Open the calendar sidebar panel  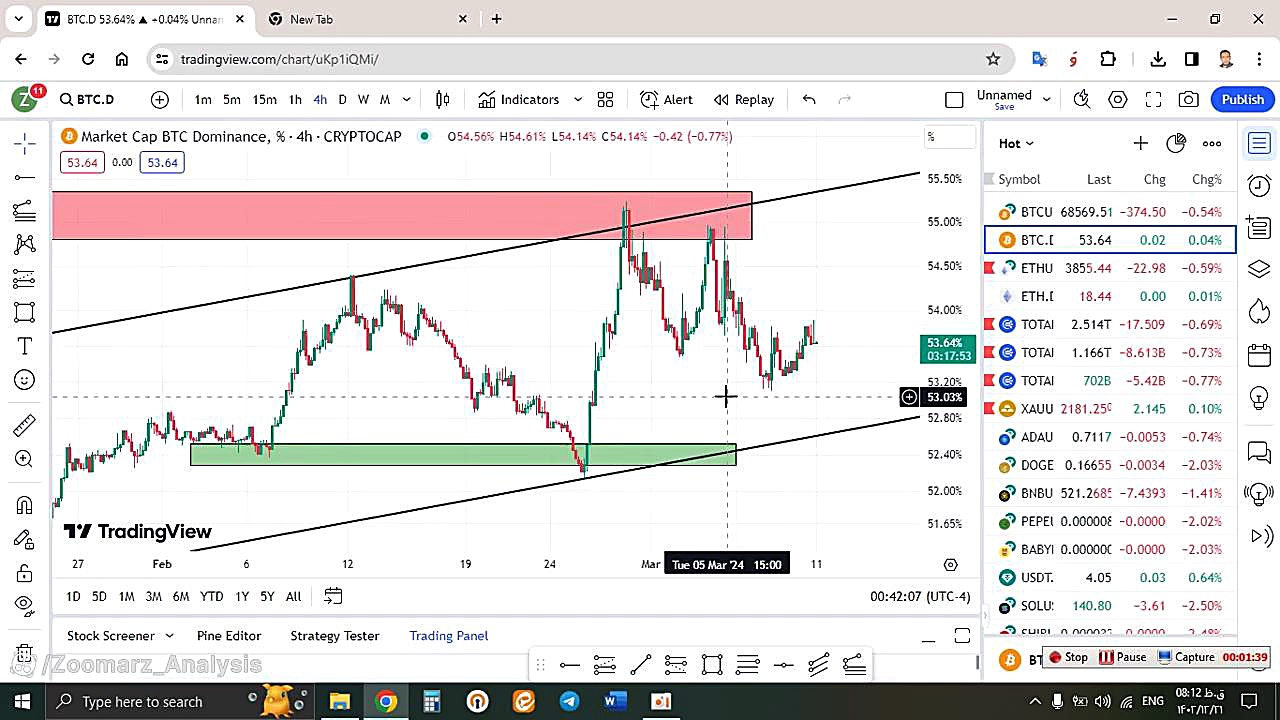pyautogui.click(x=1259, y=354)
